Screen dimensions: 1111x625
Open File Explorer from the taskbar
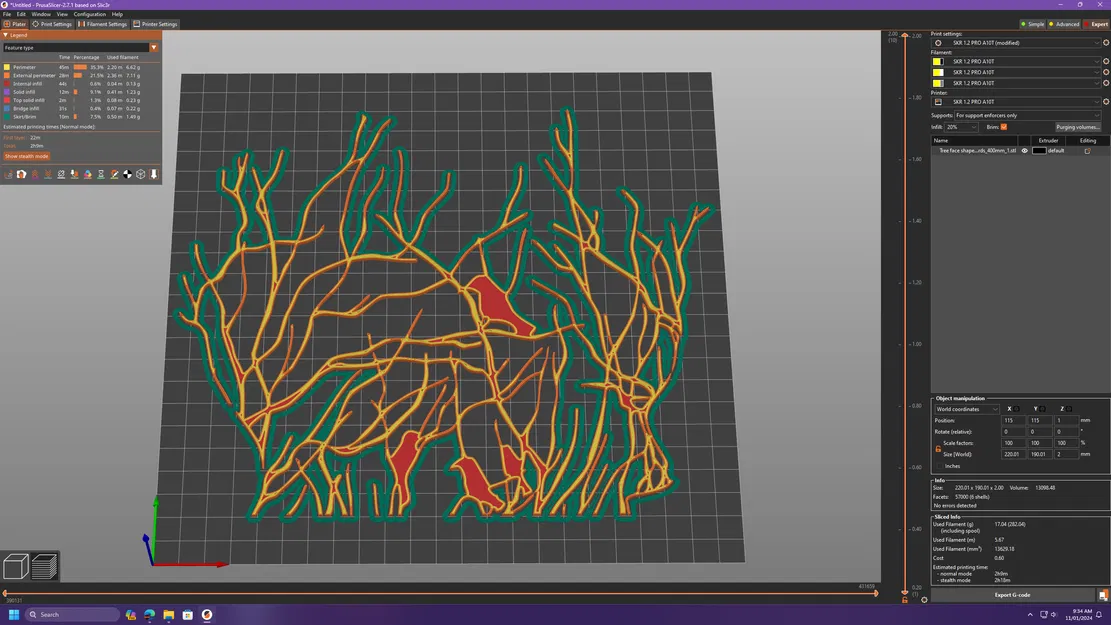click(x=169, y=614)
